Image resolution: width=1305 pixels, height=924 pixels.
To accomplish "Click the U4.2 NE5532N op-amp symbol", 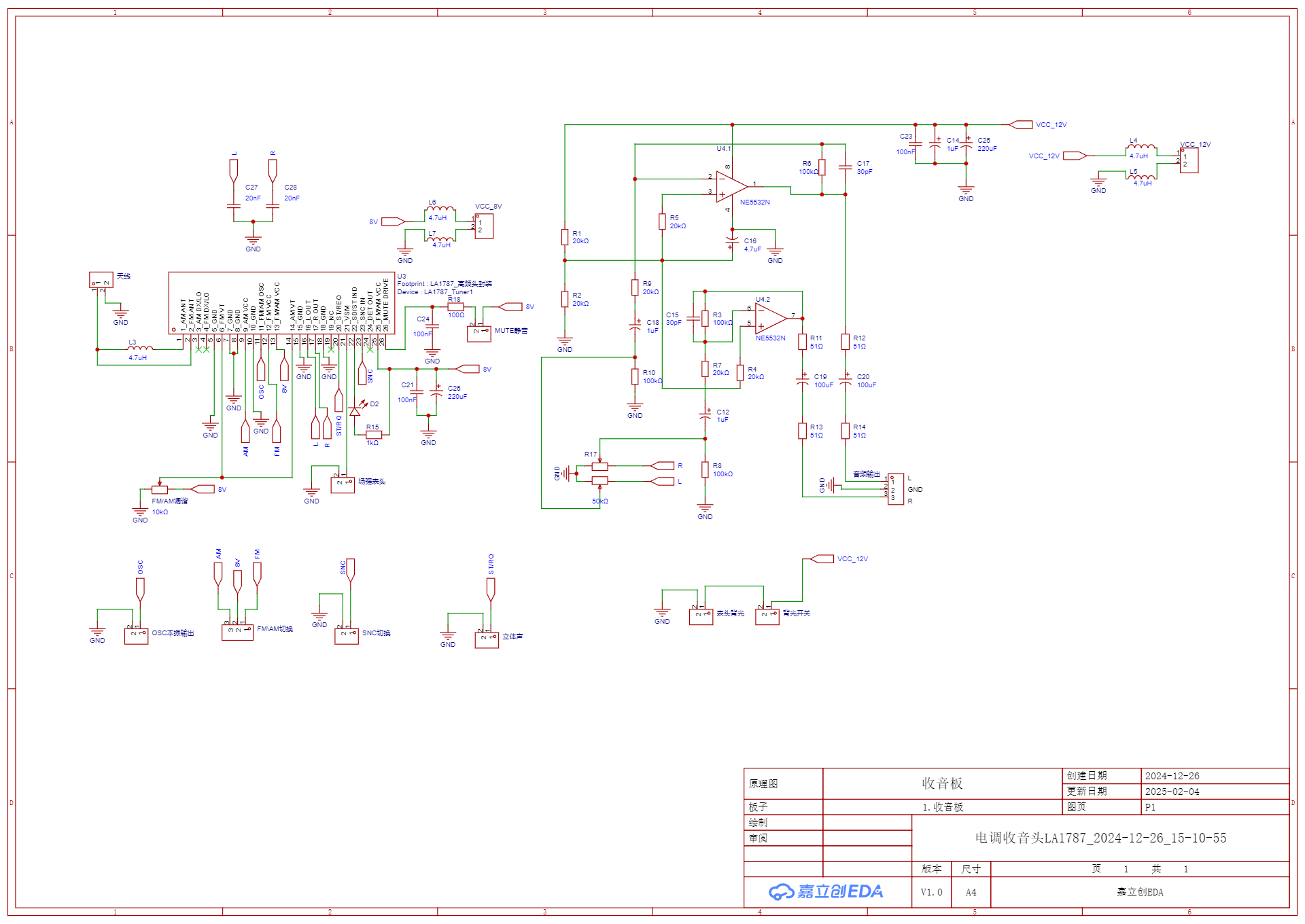I will [771, 318].
